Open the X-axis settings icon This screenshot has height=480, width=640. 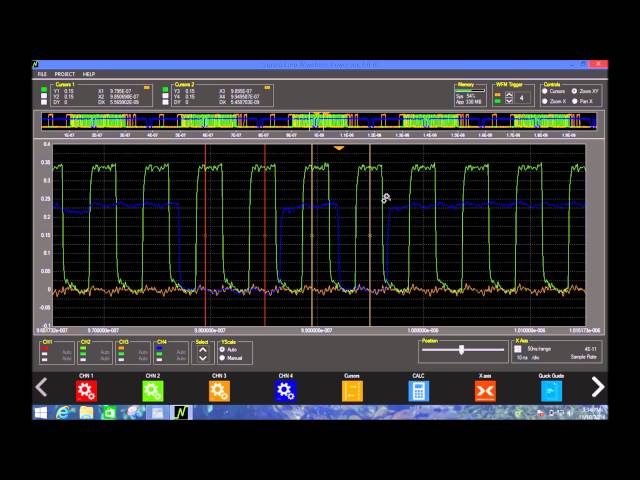(485, 391)
